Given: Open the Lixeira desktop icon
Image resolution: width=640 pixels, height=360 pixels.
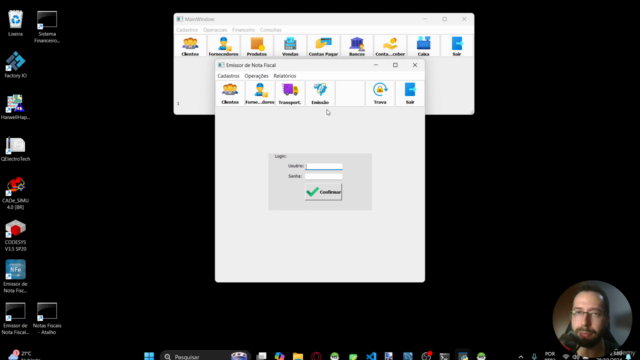Looking at the screenshot, I should pos(16,23).
